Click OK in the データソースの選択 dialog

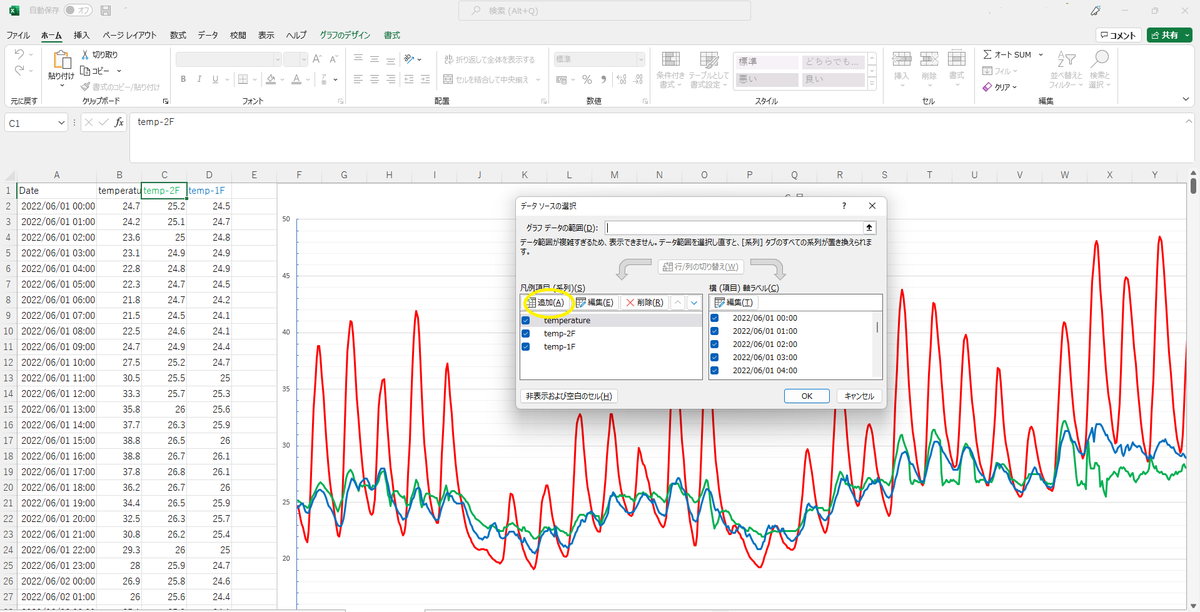pyautogui.click(x=806, y=395)
